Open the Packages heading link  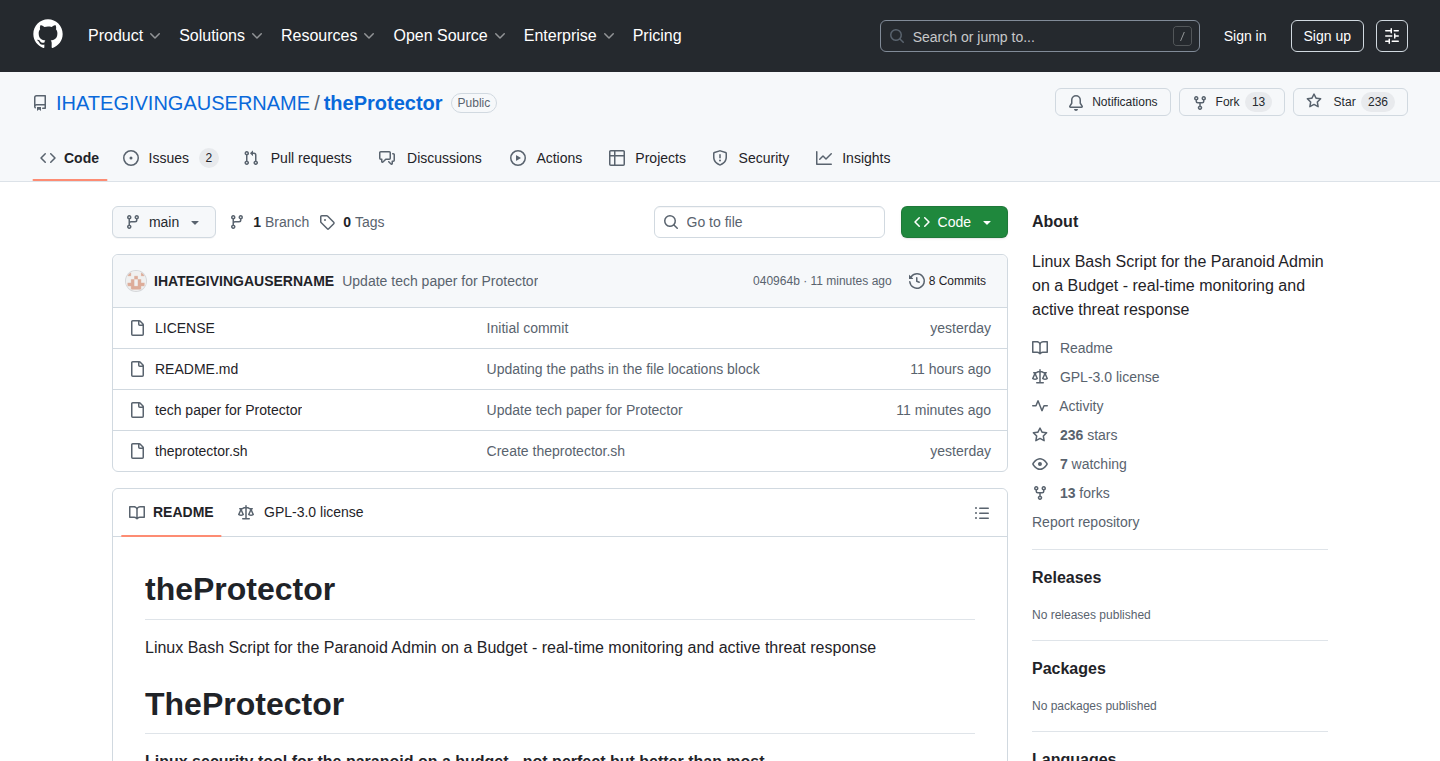coord(1069,669)
